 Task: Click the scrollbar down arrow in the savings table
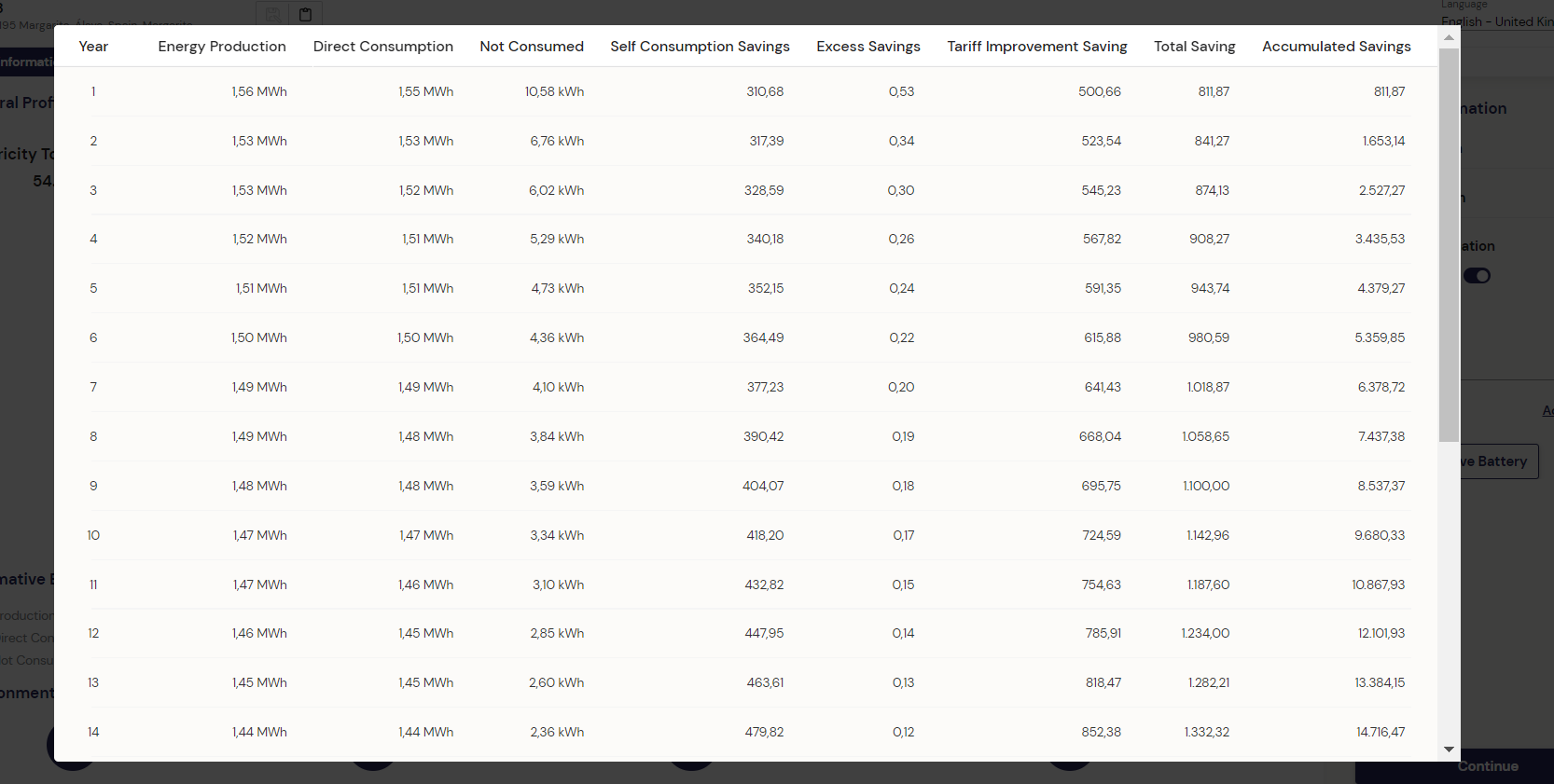(1449, 750)
